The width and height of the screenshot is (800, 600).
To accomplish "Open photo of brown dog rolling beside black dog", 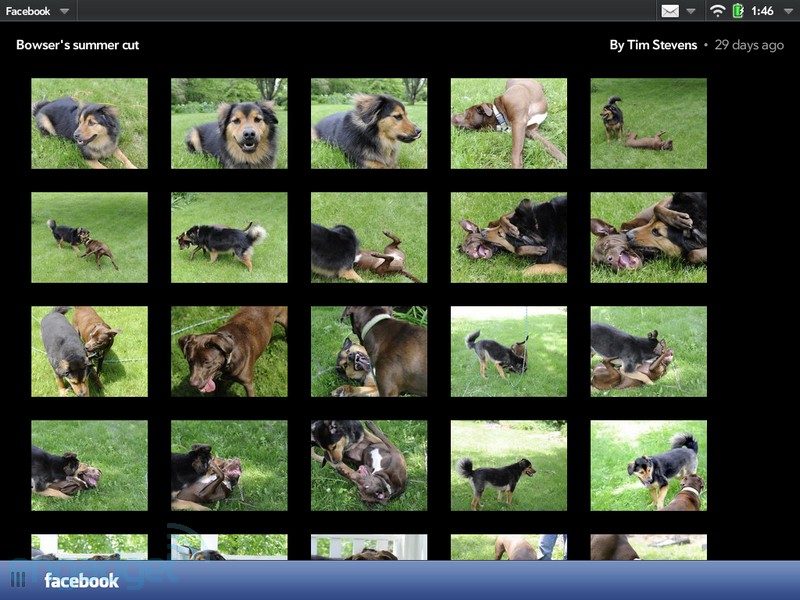I will point(369,237).
